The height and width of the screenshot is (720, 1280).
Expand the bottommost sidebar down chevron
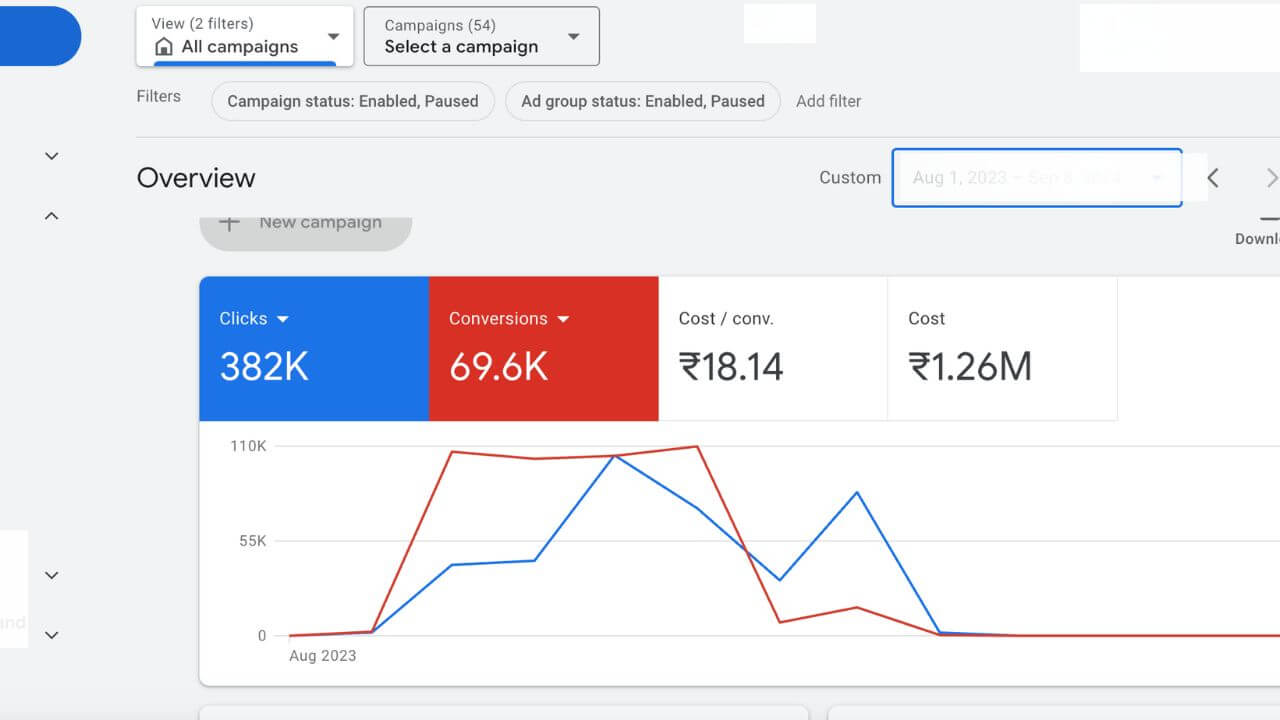point(52,635)
